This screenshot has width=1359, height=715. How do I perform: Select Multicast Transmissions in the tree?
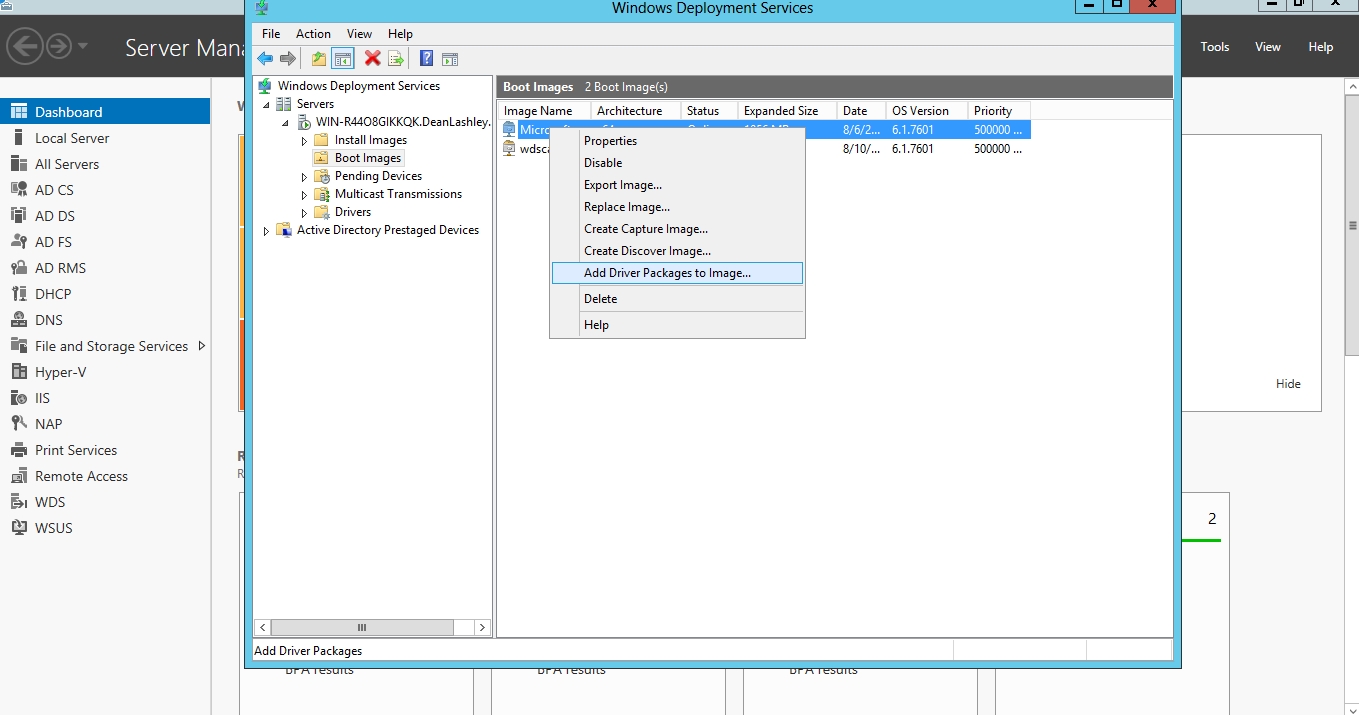(398, 194)
